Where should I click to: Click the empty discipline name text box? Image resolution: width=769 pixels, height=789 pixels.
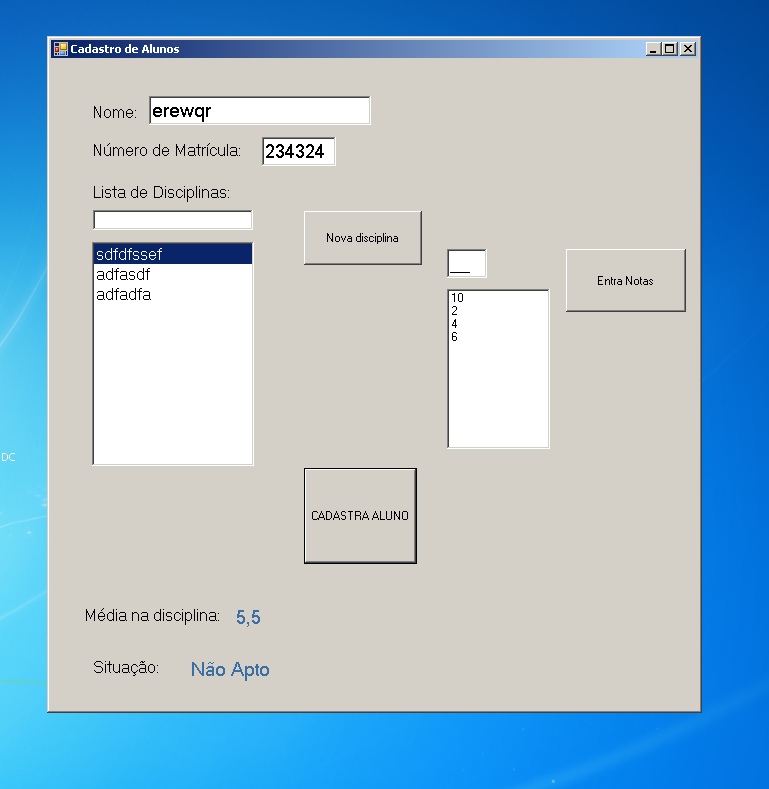point(172,220)
